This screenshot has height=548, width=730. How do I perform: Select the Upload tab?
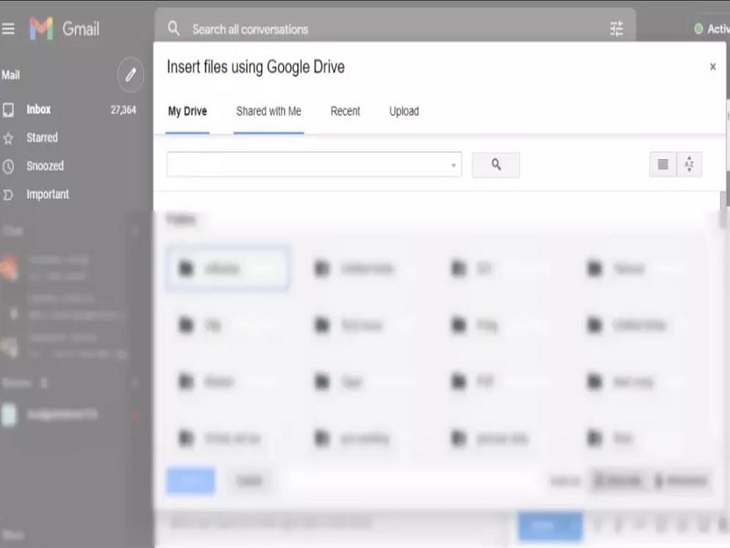(x=404, y=111)
